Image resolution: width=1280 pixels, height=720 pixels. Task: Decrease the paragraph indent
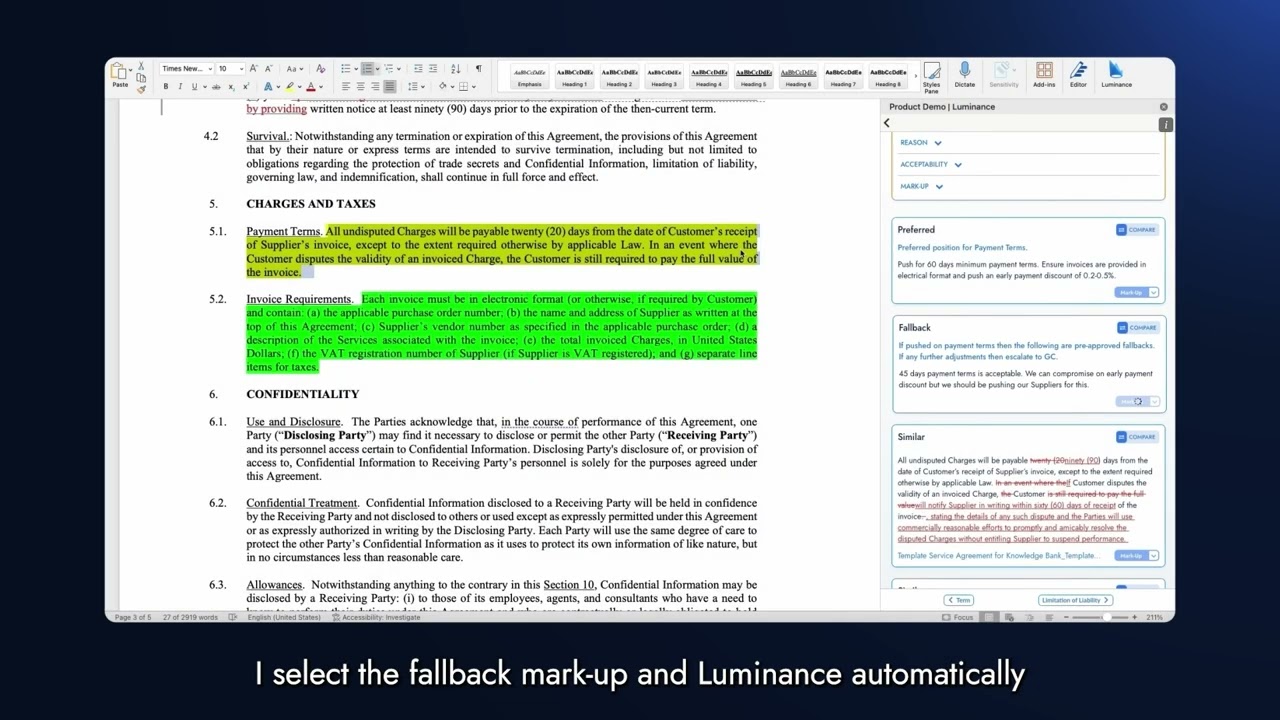418,69
